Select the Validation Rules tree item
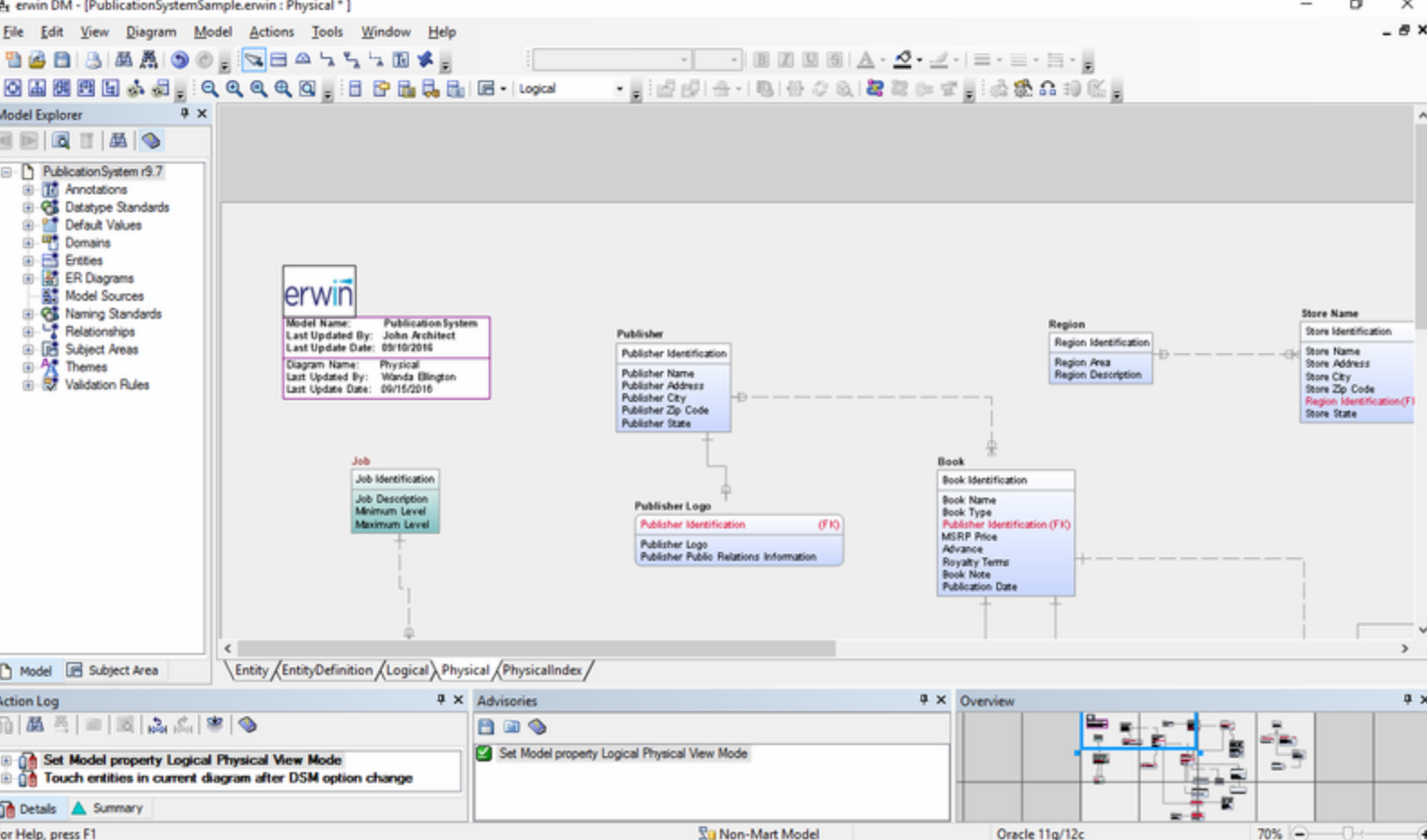 pos(107,385)
